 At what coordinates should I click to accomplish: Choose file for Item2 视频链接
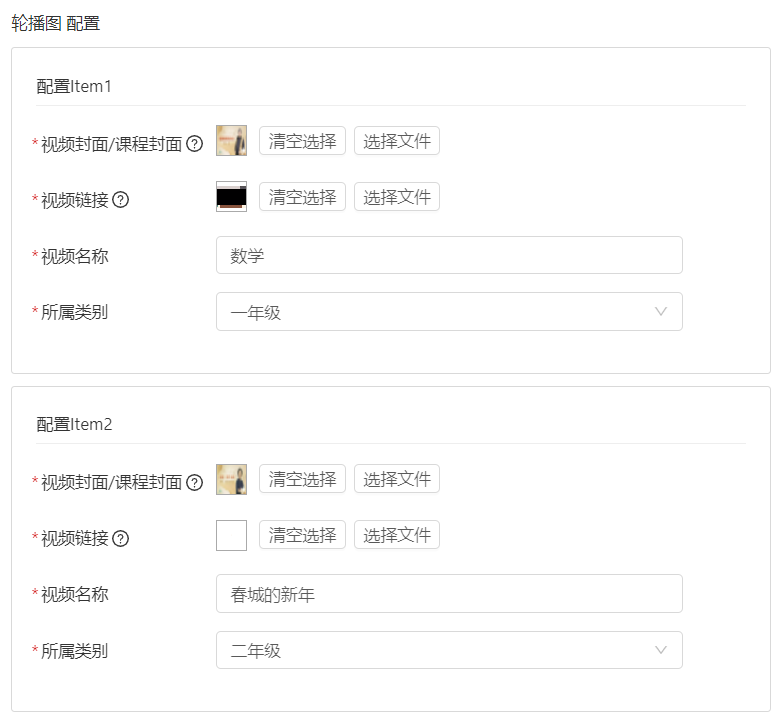point(397,535)
